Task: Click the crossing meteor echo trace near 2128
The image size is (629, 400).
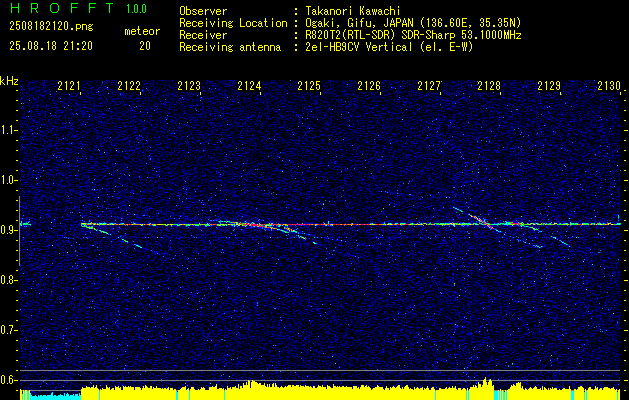Action: tap(481, 220)
